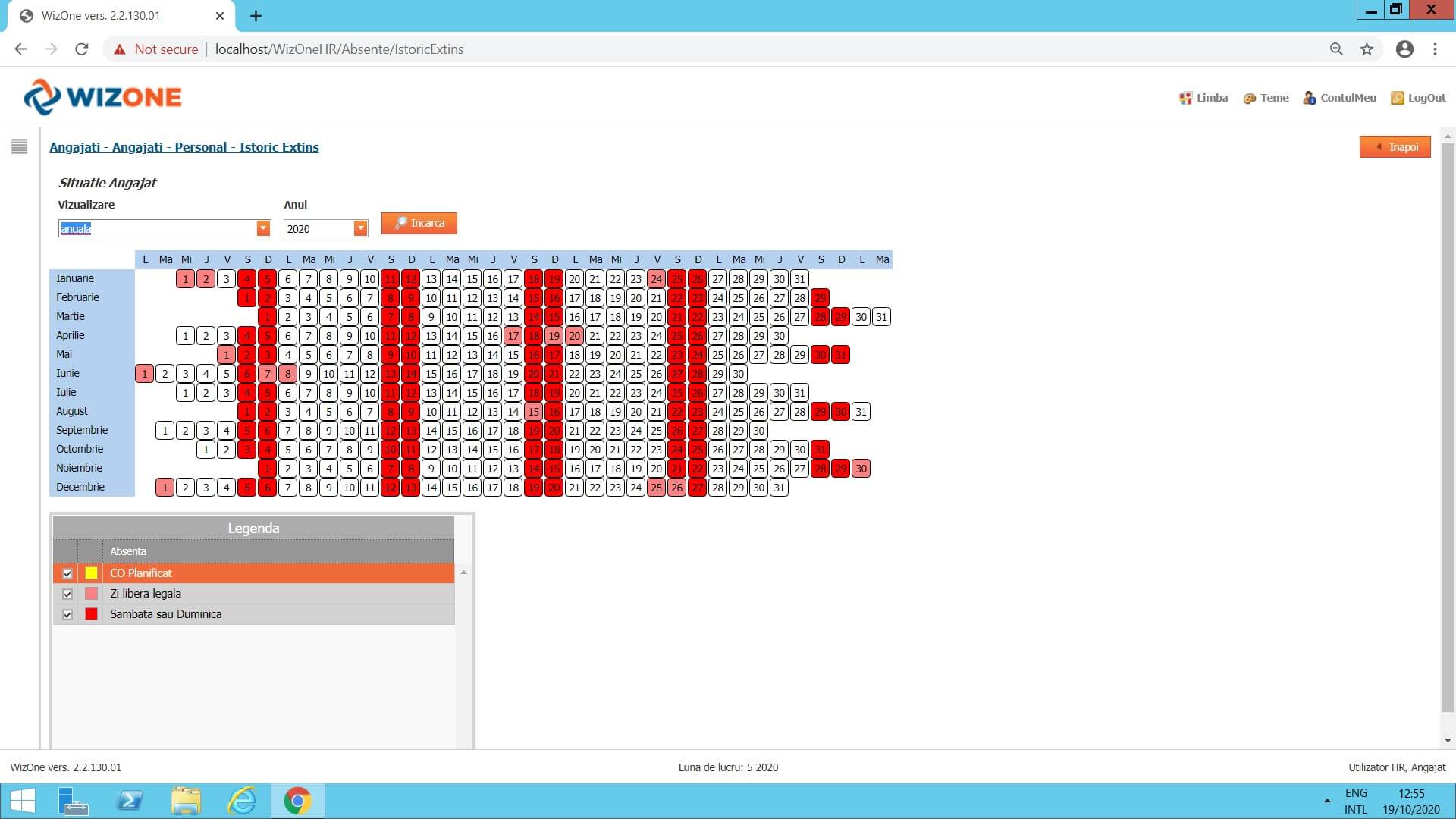The height and width of the screenshot is (819, 1456).
Task: Click day 15 in the August row
Action: pyautogui.click(x=534, y=412)
